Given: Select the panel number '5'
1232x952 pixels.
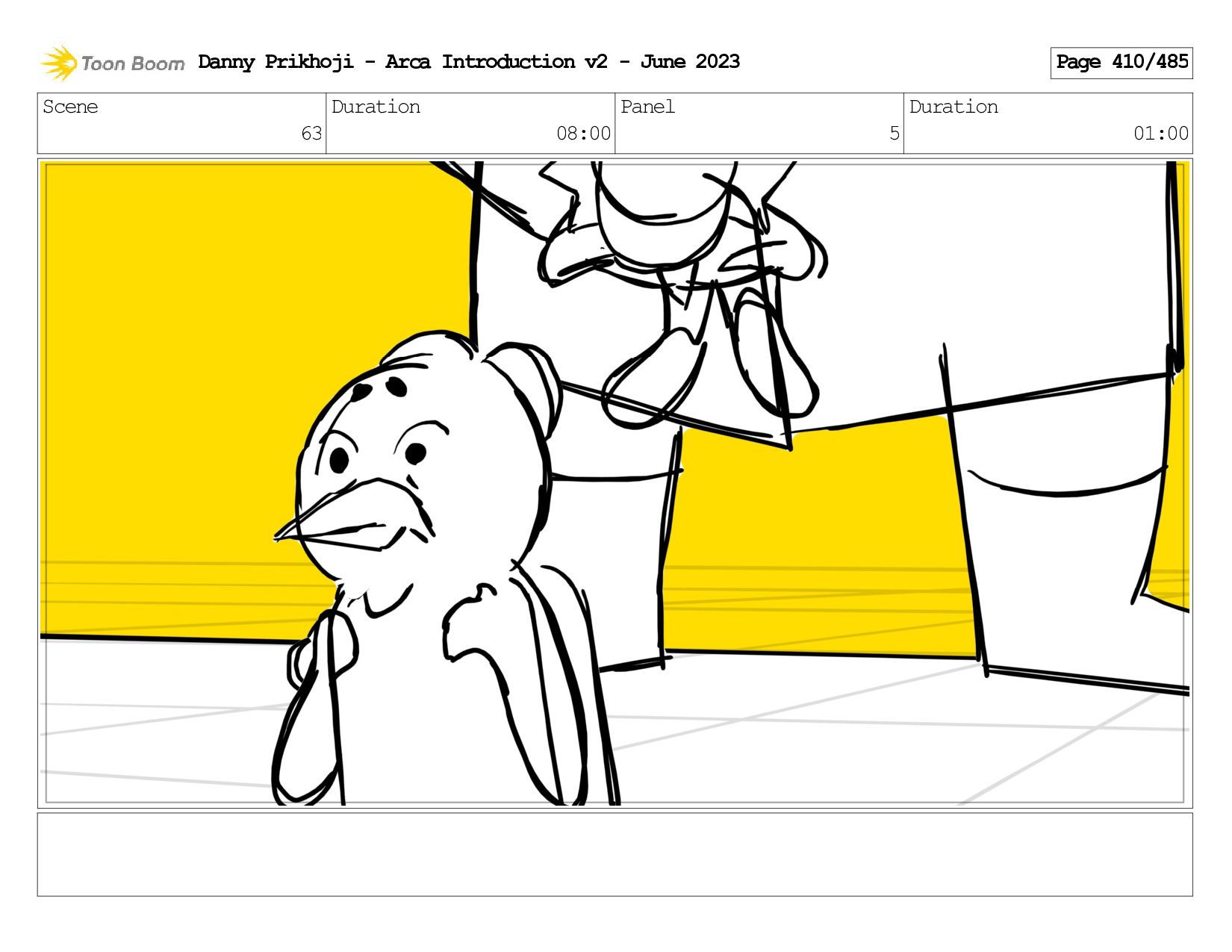Looking at the screenshot, I should point(895,134).
